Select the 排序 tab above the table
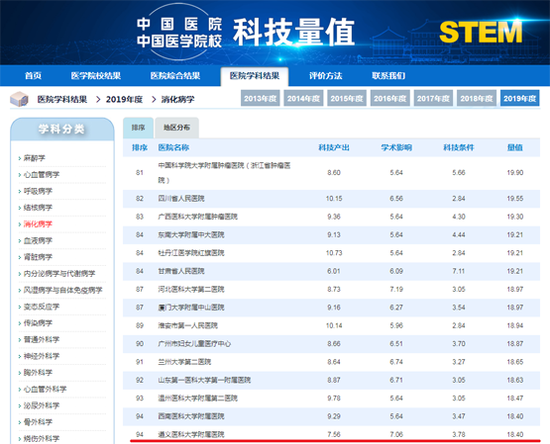Image resolution: width=550 pixels, height=444 pixels. point(138,128)
